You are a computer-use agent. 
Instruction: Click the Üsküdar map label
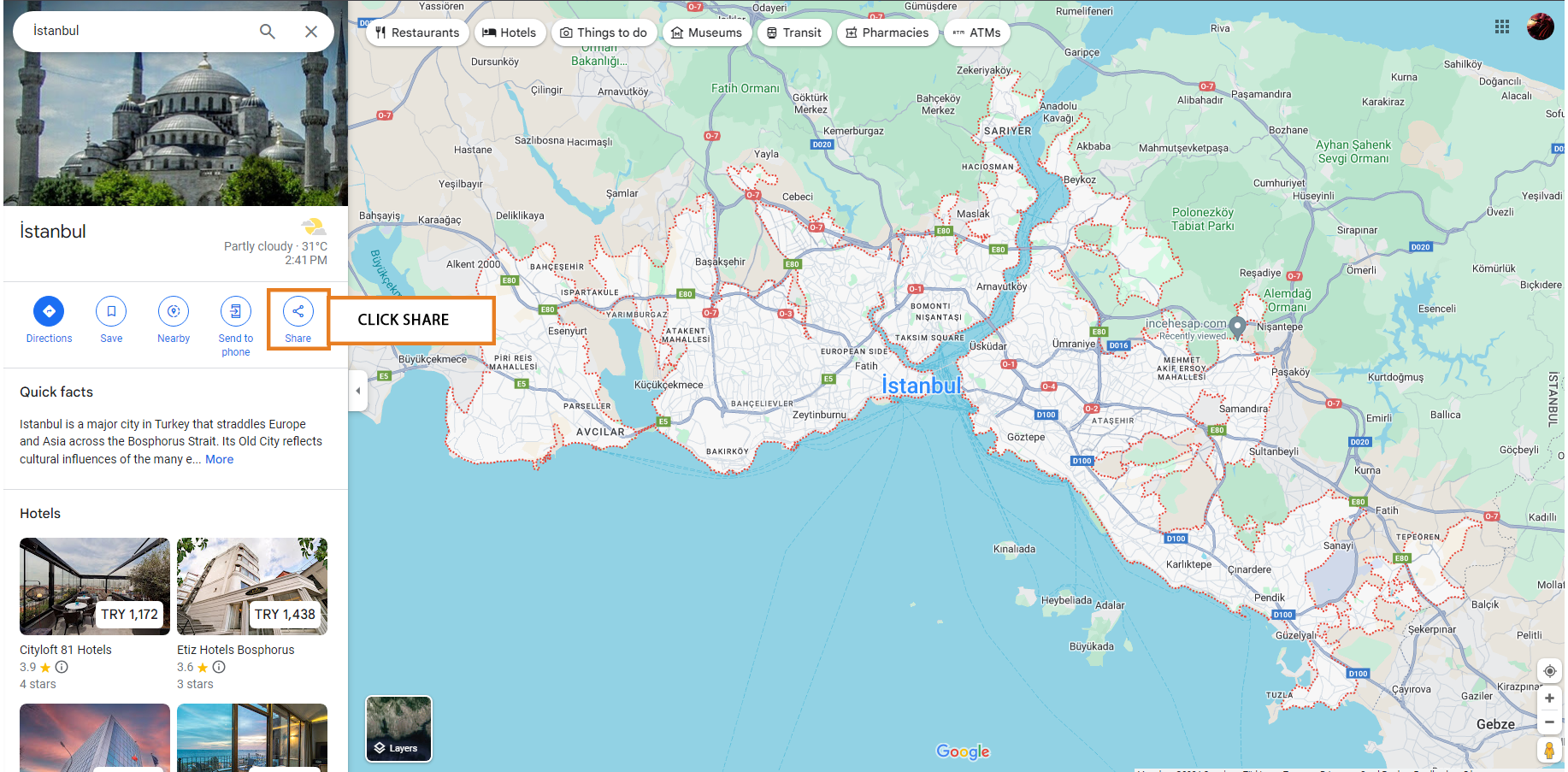click(988, 346)
